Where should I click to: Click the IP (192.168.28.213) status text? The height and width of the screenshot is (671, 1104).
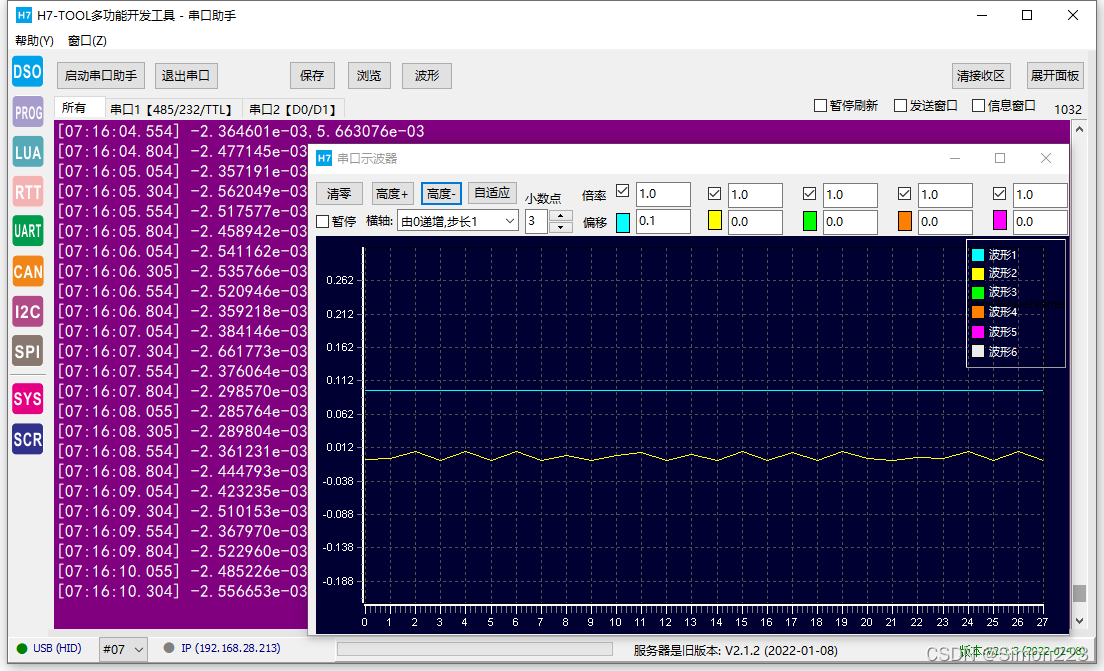[x=231, y=648]
